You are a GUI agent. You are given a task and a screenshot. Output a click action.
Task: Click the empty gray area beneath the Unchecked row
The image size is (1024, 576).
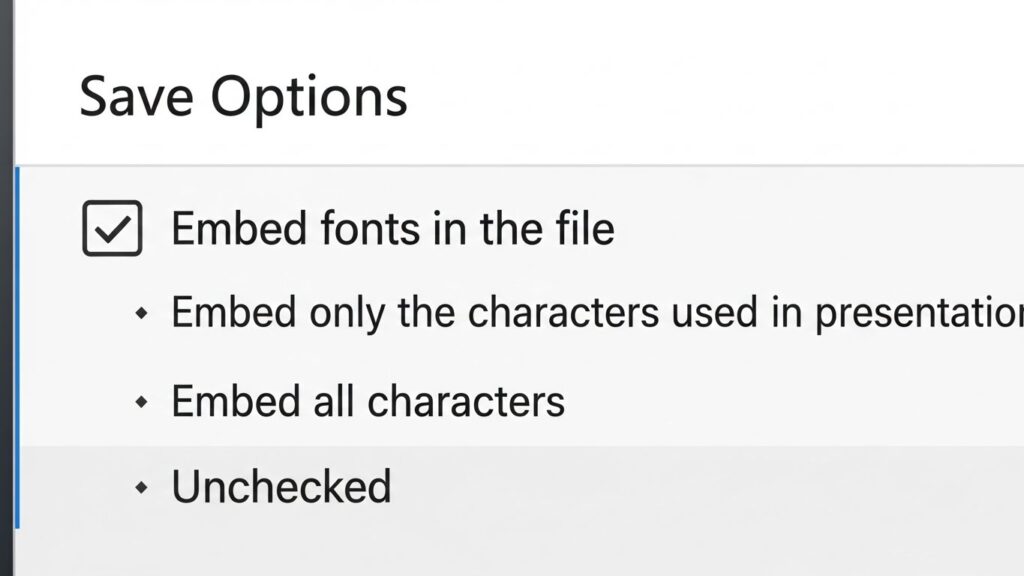(519, 552)
